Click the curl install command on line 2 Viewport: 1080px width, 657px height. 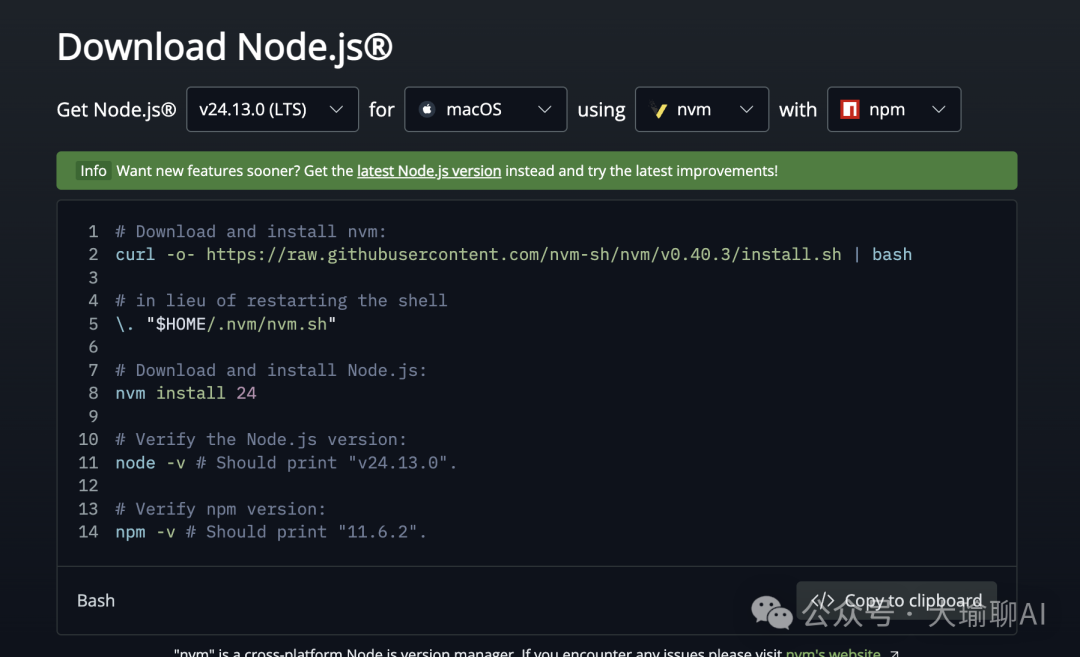coord(135,254)
